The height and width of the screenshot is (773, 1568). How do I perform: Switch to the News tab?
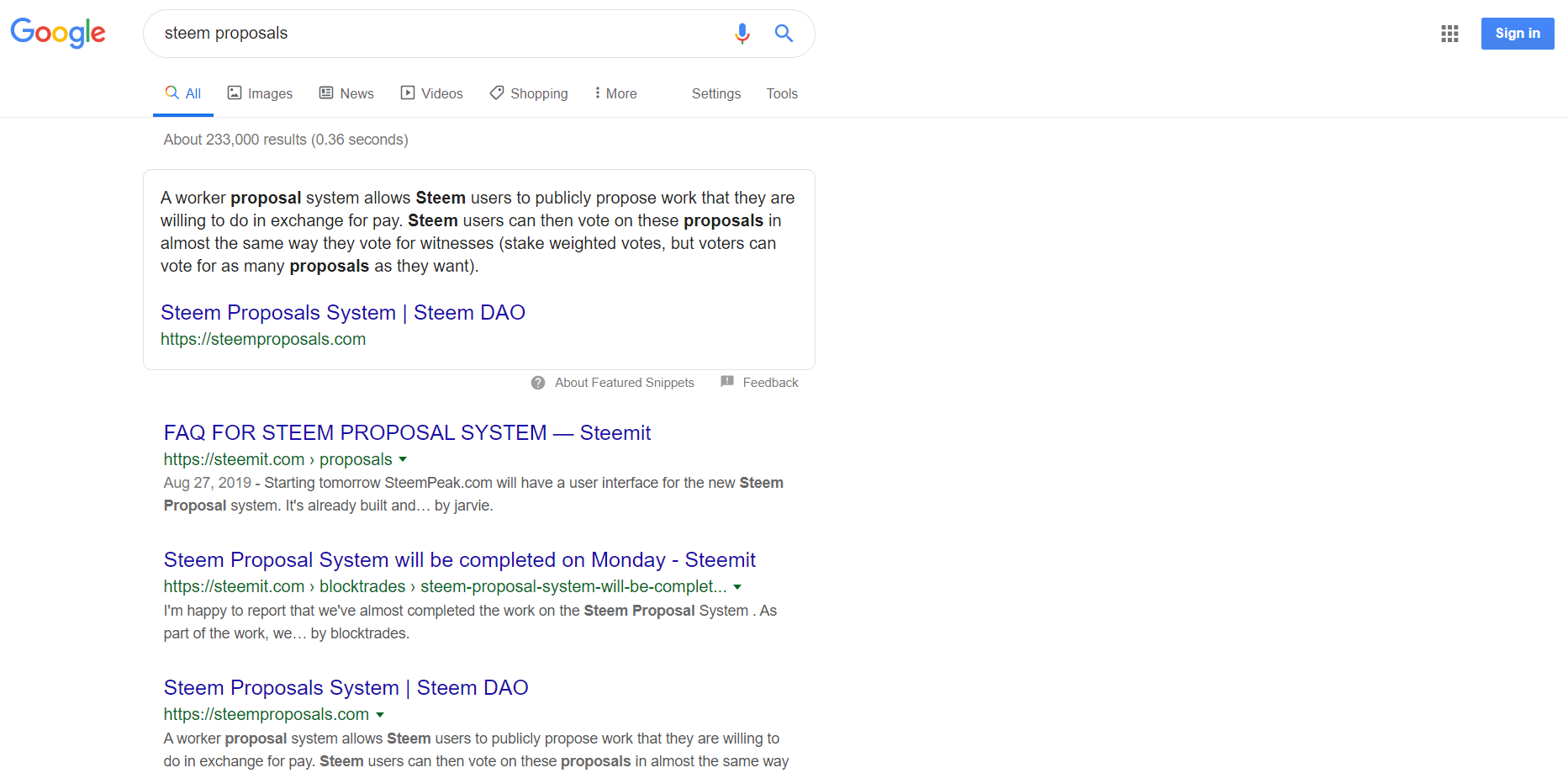tap(346, 93)
